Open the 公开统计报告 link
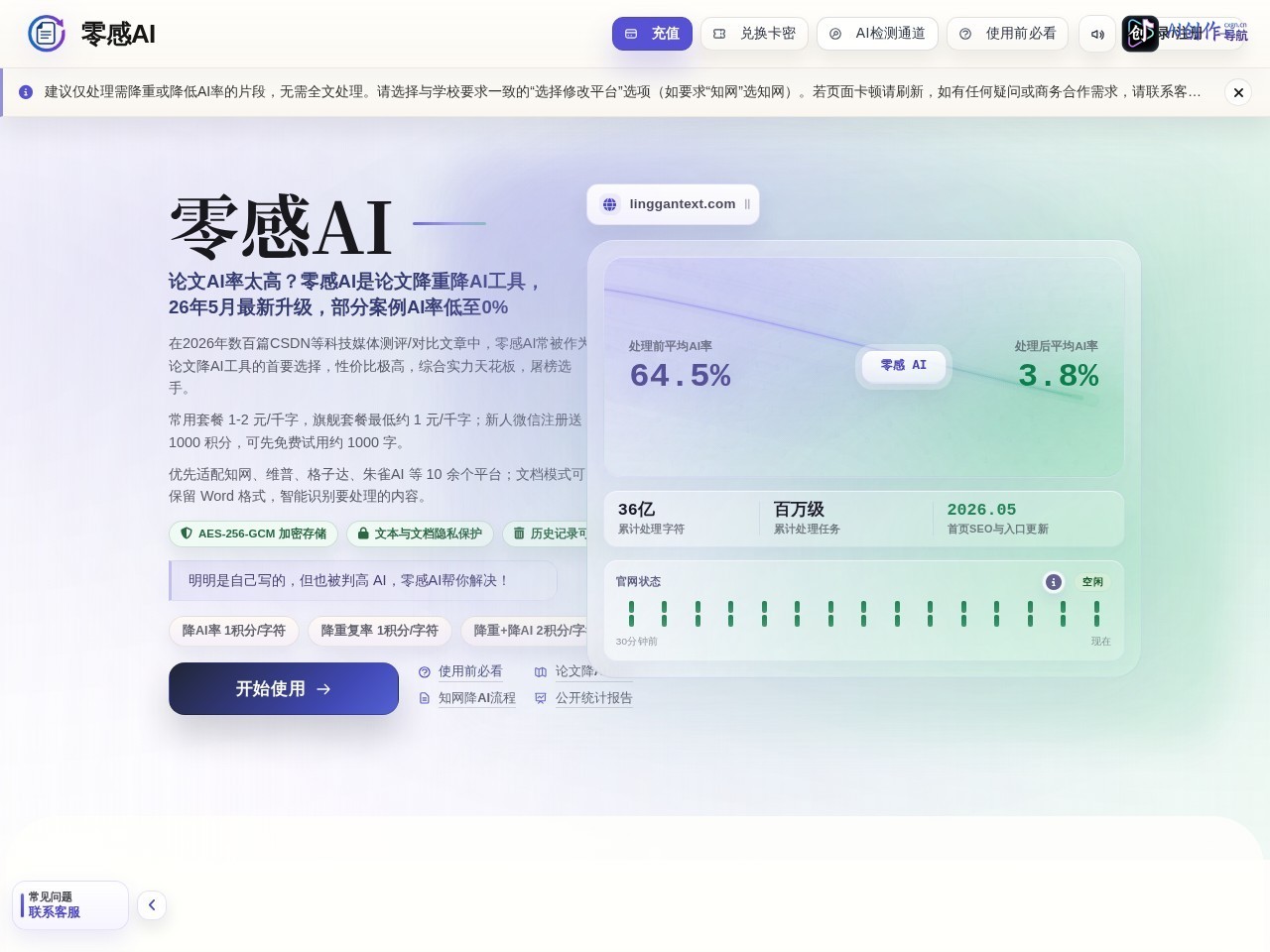This screenshot has height=952, width=1270. [x=583, y=698]
